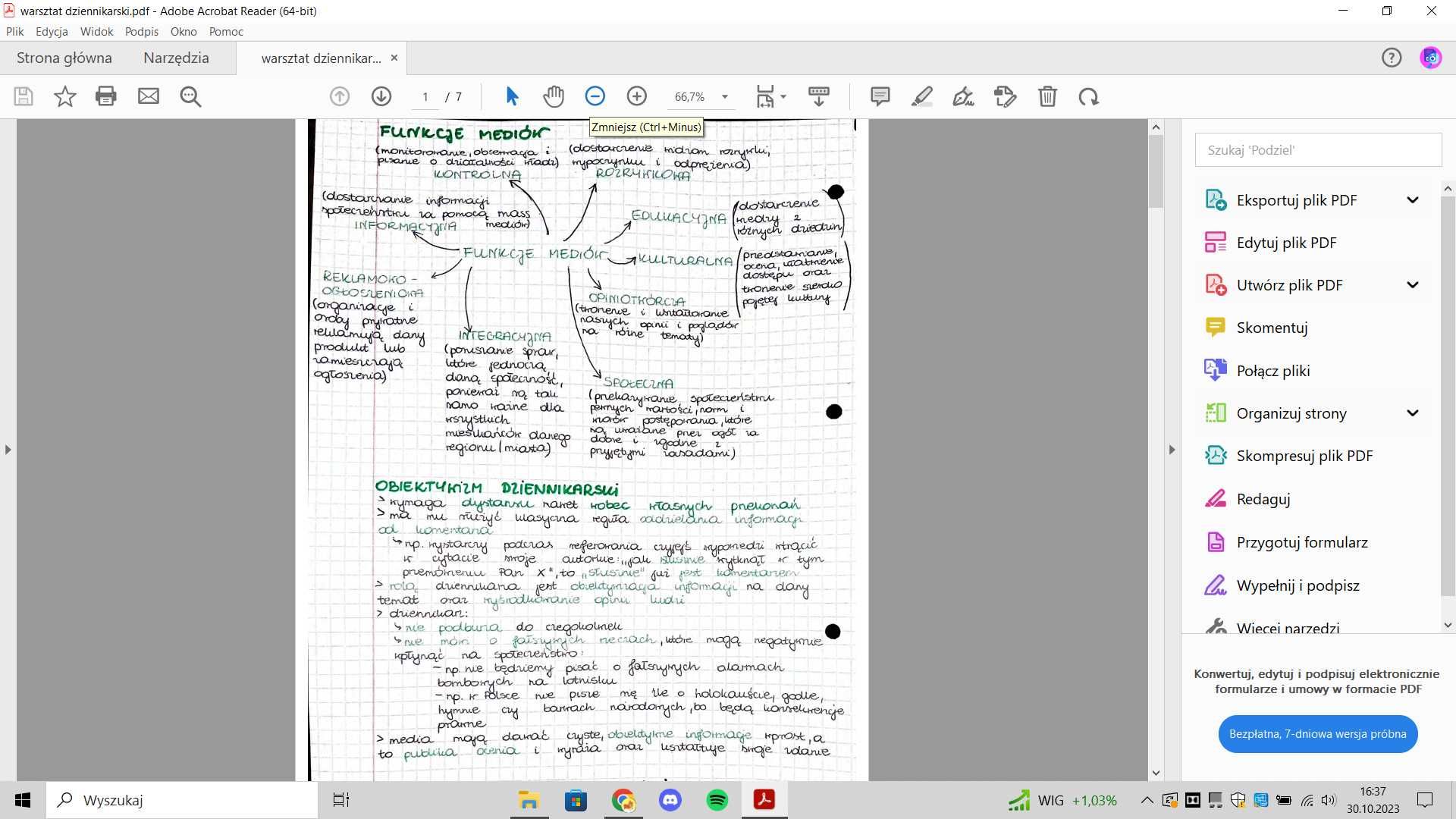Open the Skomentuj tool
Viewport: 1456px width, 819px height.
coord(1272,328)
